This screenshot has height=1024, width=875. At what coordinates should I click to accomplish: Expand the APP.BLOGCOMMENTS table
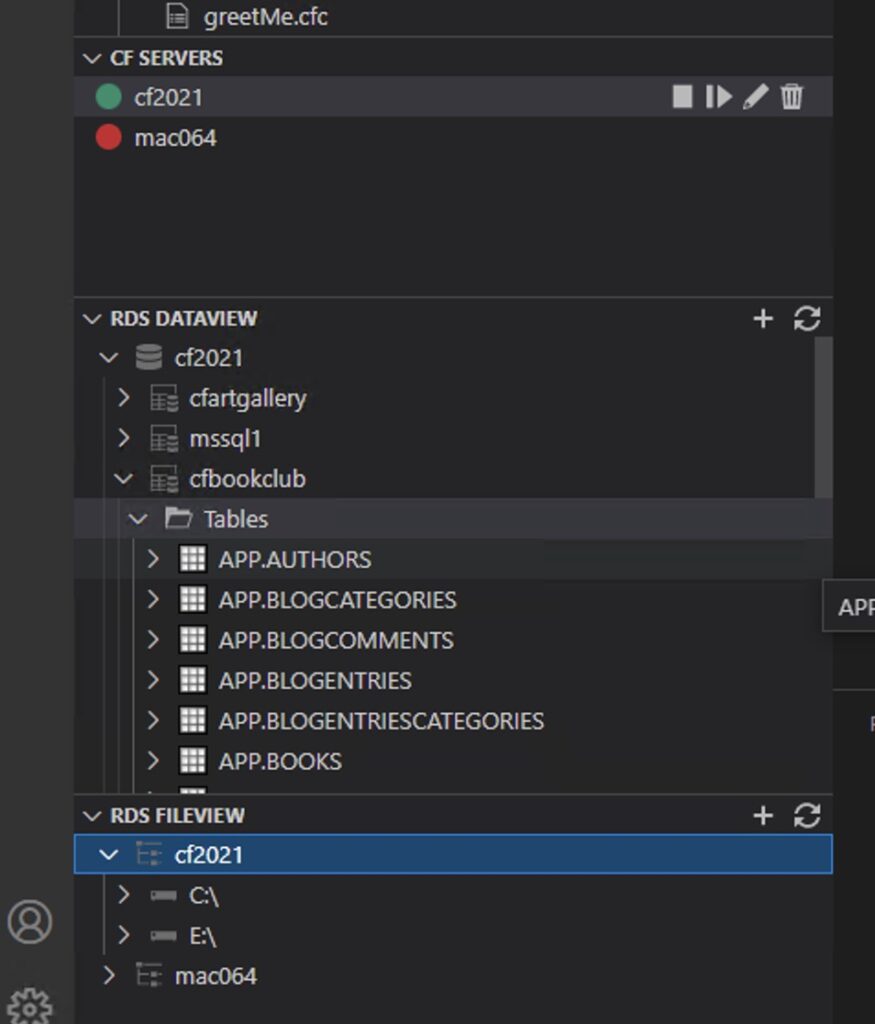[x=153, y=640]
